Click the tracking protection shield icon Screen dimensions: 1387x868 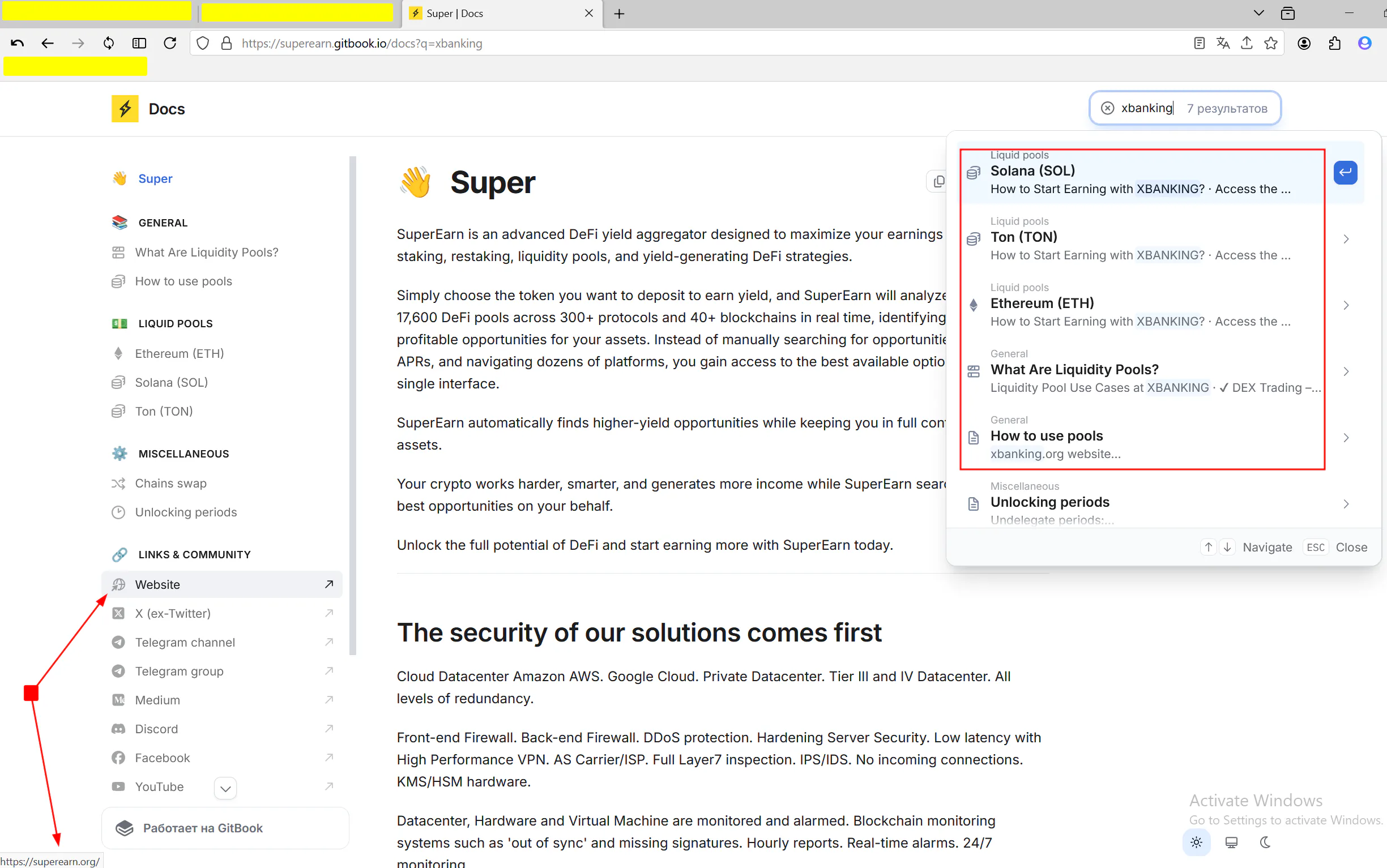203,43
